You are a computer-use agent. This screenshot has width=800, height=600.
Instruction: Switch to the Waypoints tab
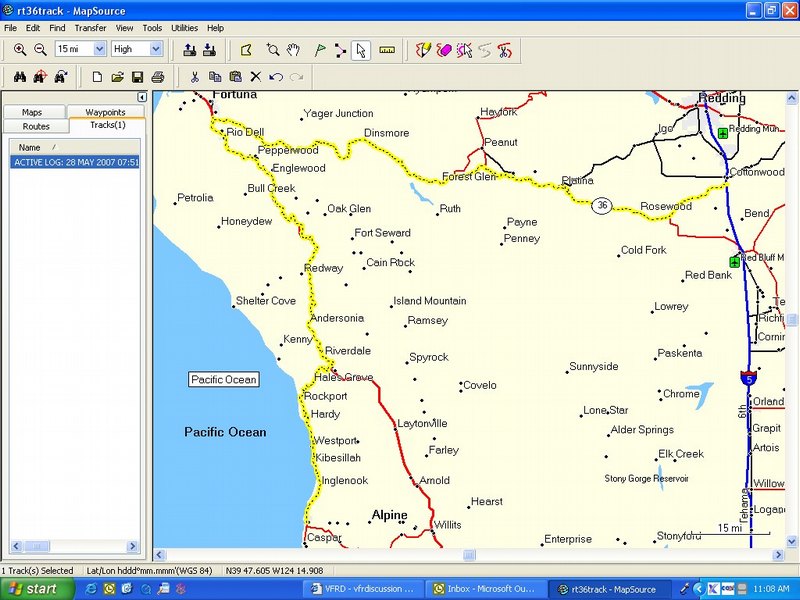pyautogui.click(x=105, y=112)
